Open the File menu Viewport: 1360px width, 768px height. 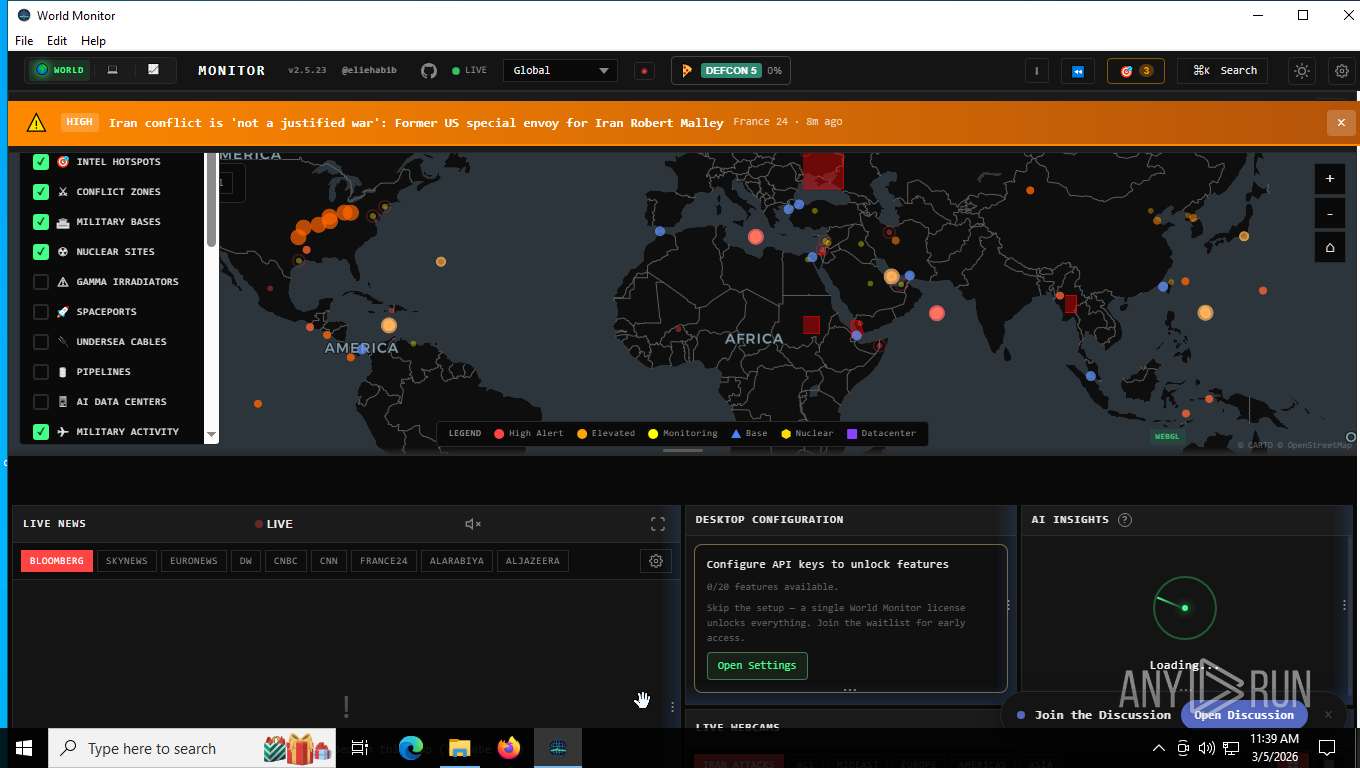click(24, 41)
